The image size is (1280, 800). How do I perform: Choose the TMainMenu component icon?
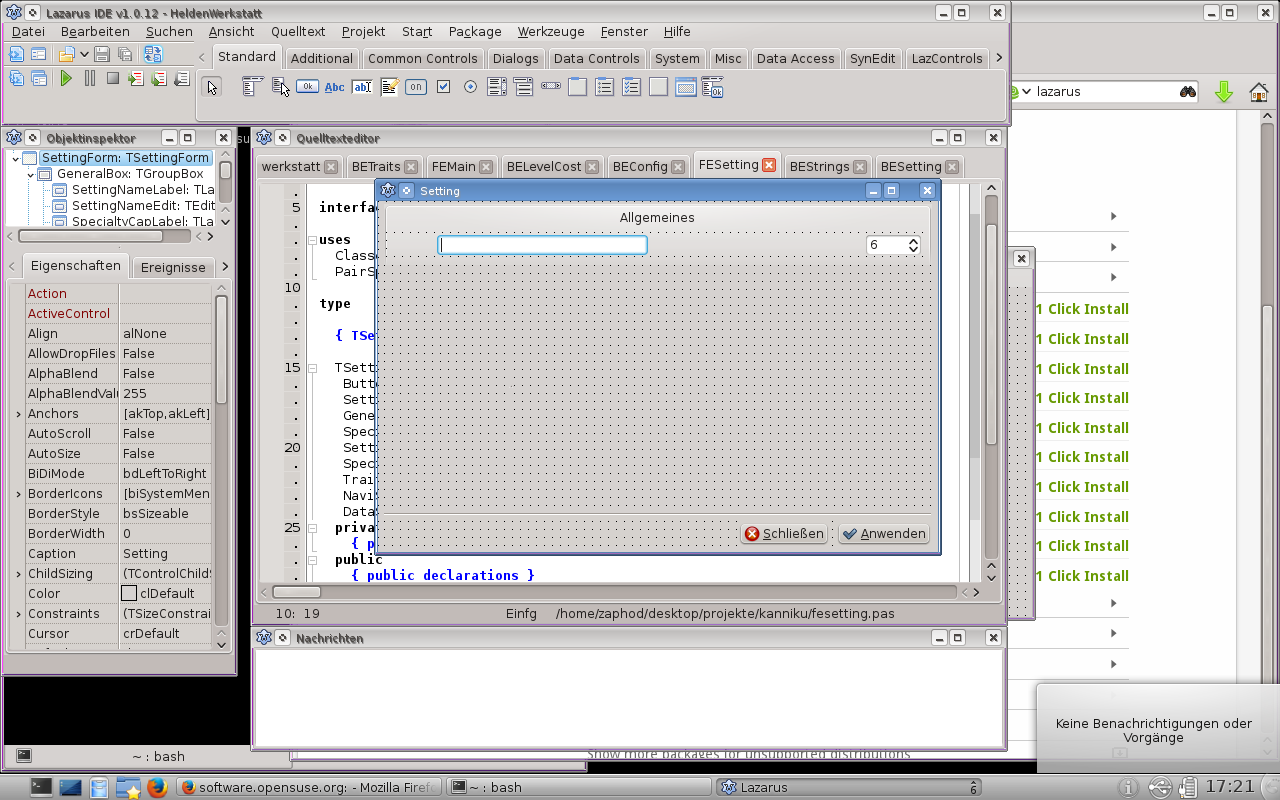pos(252,87)
